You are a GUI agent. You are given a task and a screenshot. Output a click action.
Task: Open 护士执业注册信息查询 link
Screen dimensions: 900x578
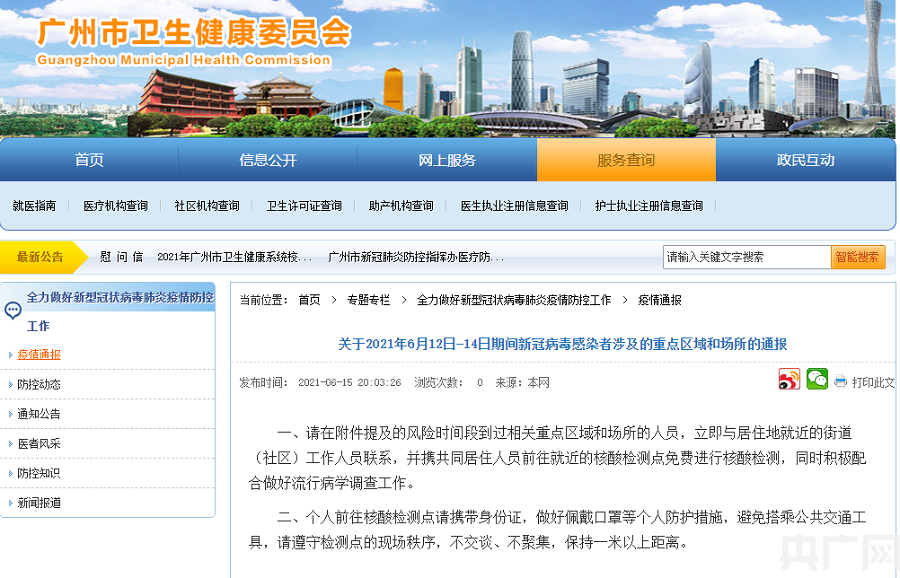pos(649,206)
